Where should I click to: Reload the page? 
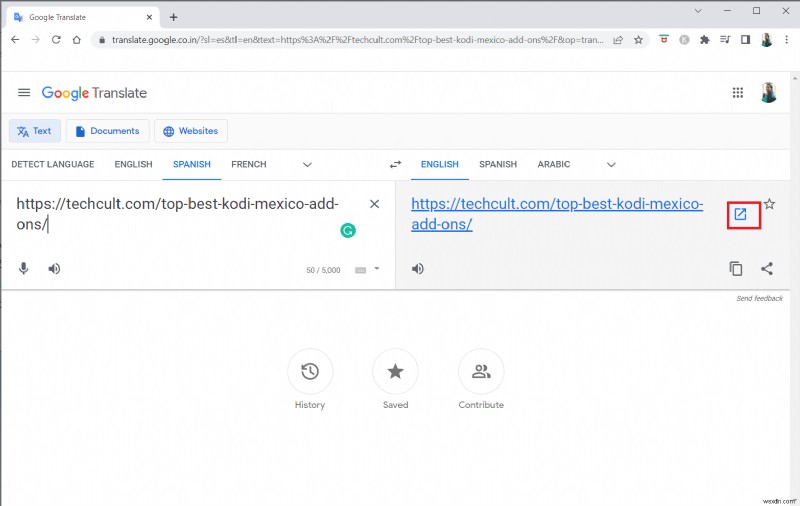coord(56,40)
